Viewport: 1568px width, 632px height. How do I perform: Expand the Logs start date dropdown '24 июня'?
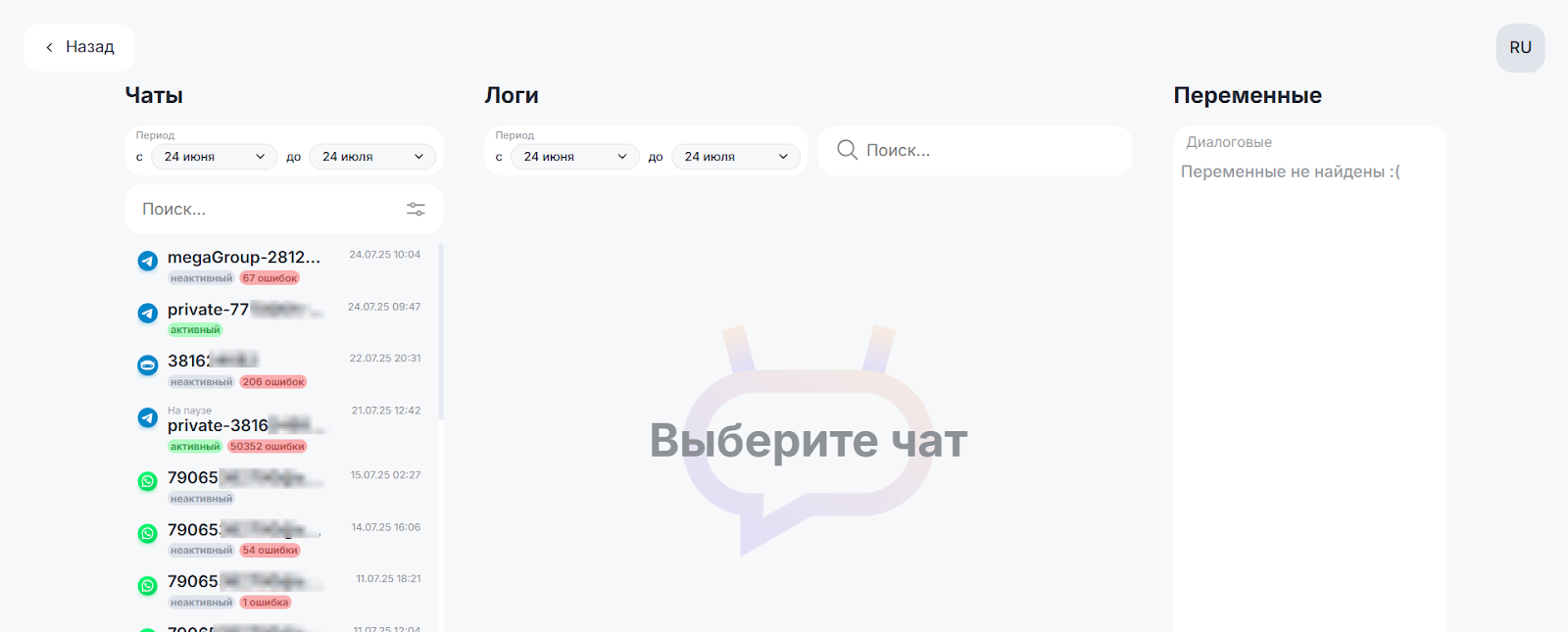pos(574,157)
